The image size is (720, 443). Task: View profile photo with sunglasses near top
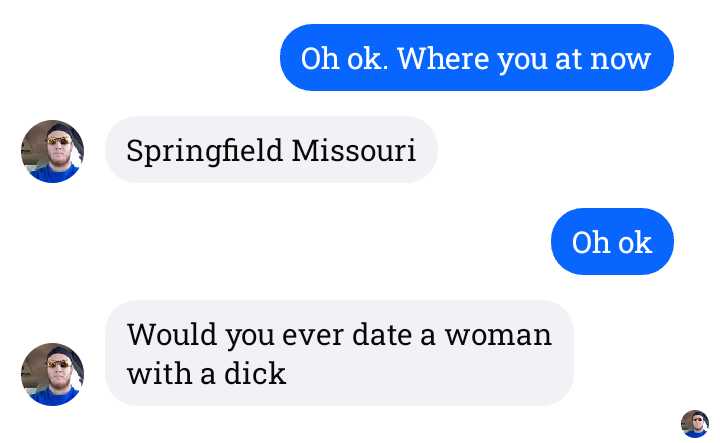(52, 151)
